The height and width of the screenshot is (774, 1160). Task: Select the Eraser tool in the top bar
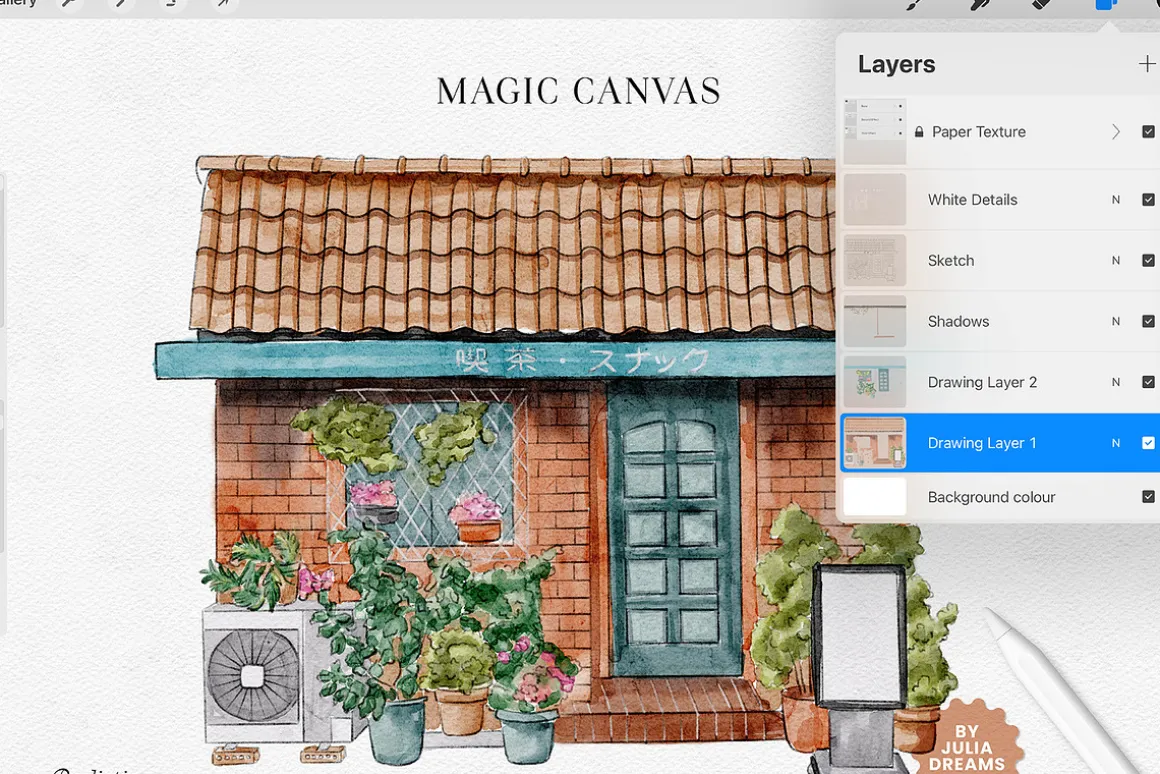tap(1042, 4)
